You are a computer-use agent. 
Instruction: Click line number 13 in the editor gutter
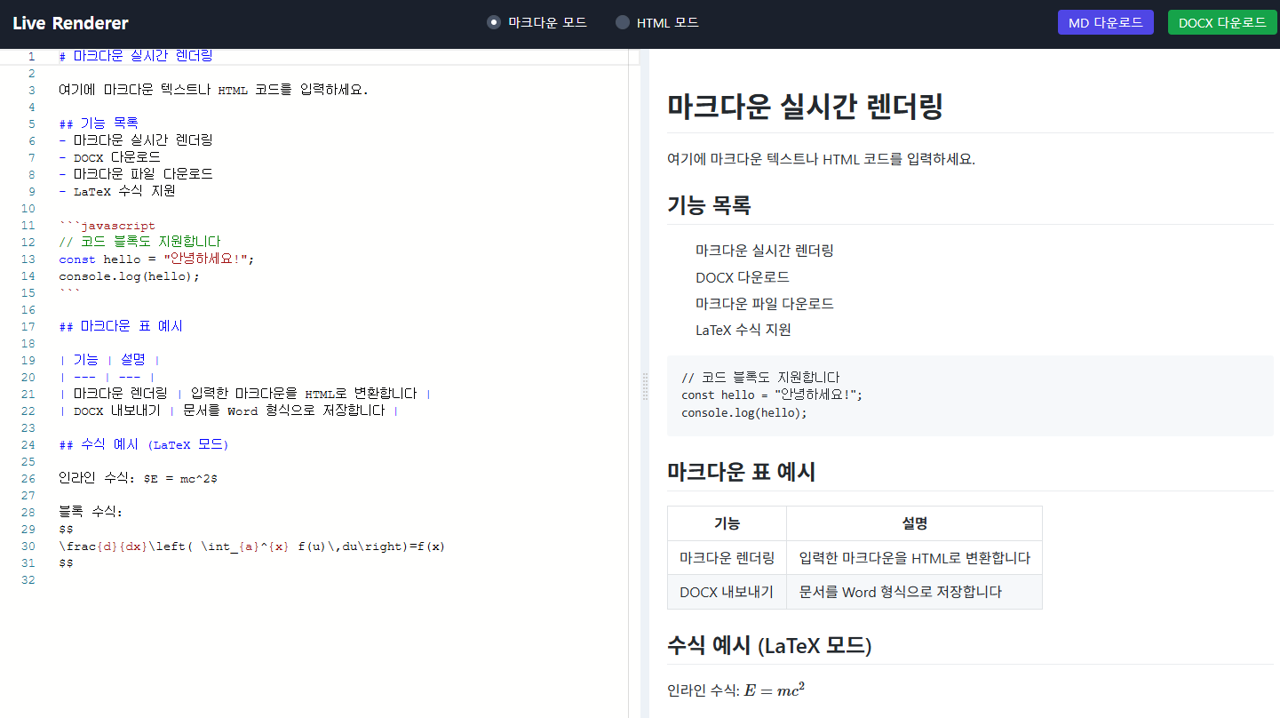tap(31, 259)
